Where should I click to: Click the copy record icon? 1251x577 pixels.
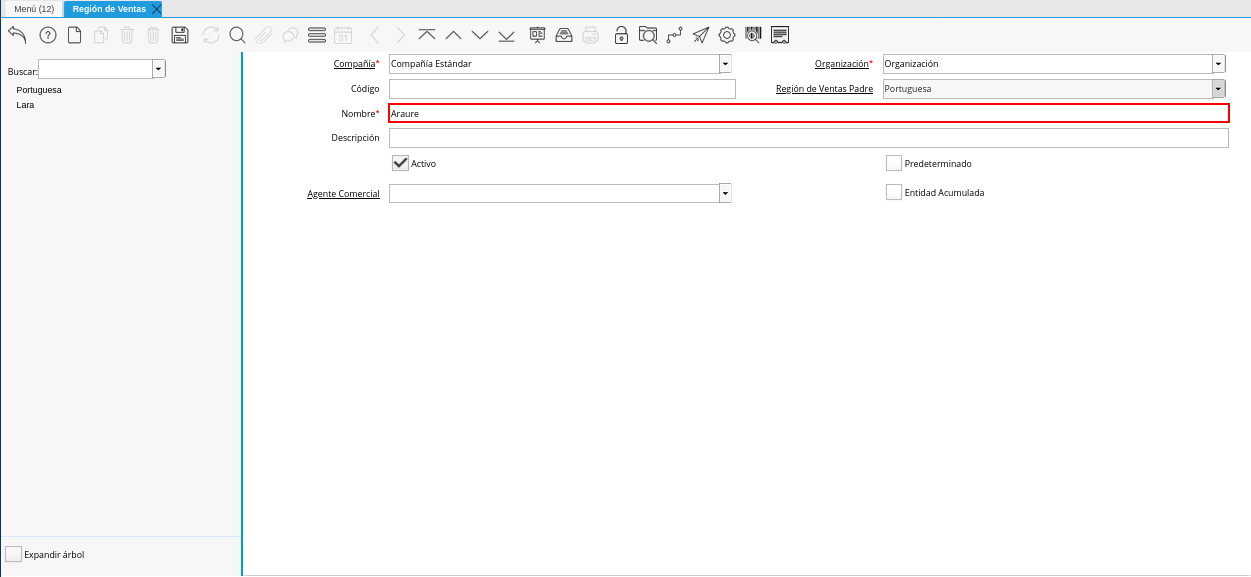(x=101, y=35)
